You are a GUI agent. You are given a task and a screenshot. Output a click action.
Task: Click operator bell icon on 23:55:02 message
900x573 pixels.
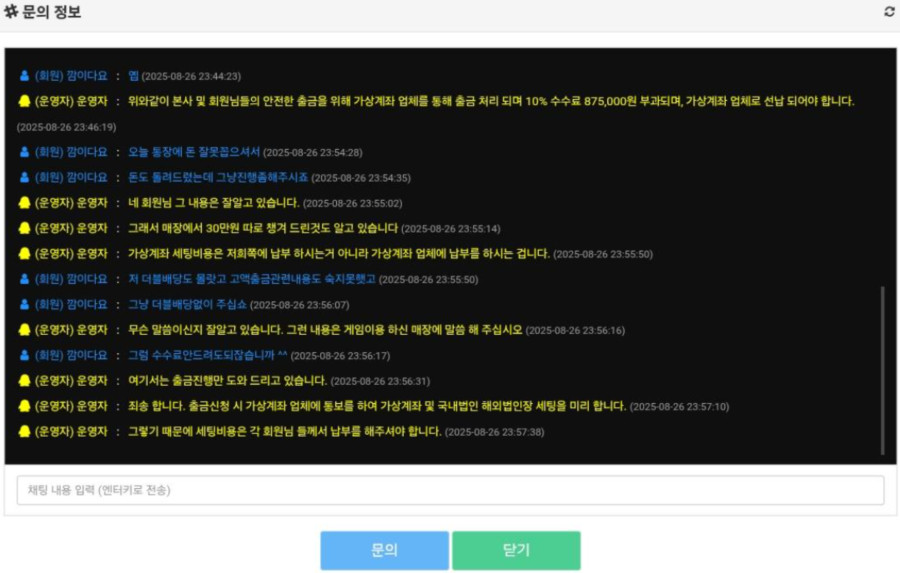24,203
